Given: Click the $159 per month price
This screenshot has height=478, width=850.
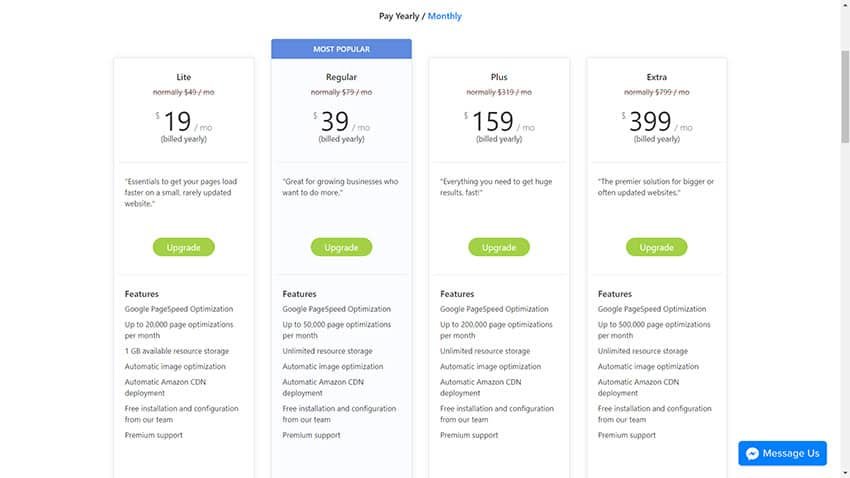Looking at the screenshot, I should (499, 121).
